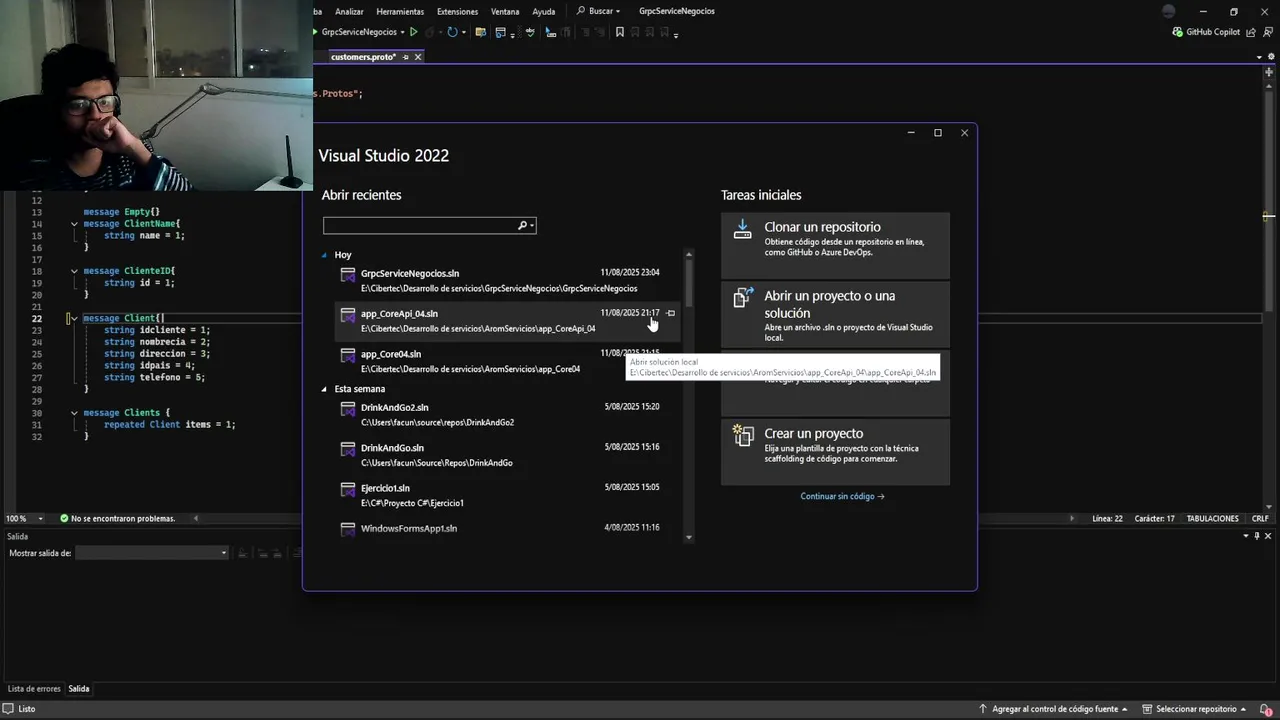Close the customers.proto tab

(x=418, y=57)
